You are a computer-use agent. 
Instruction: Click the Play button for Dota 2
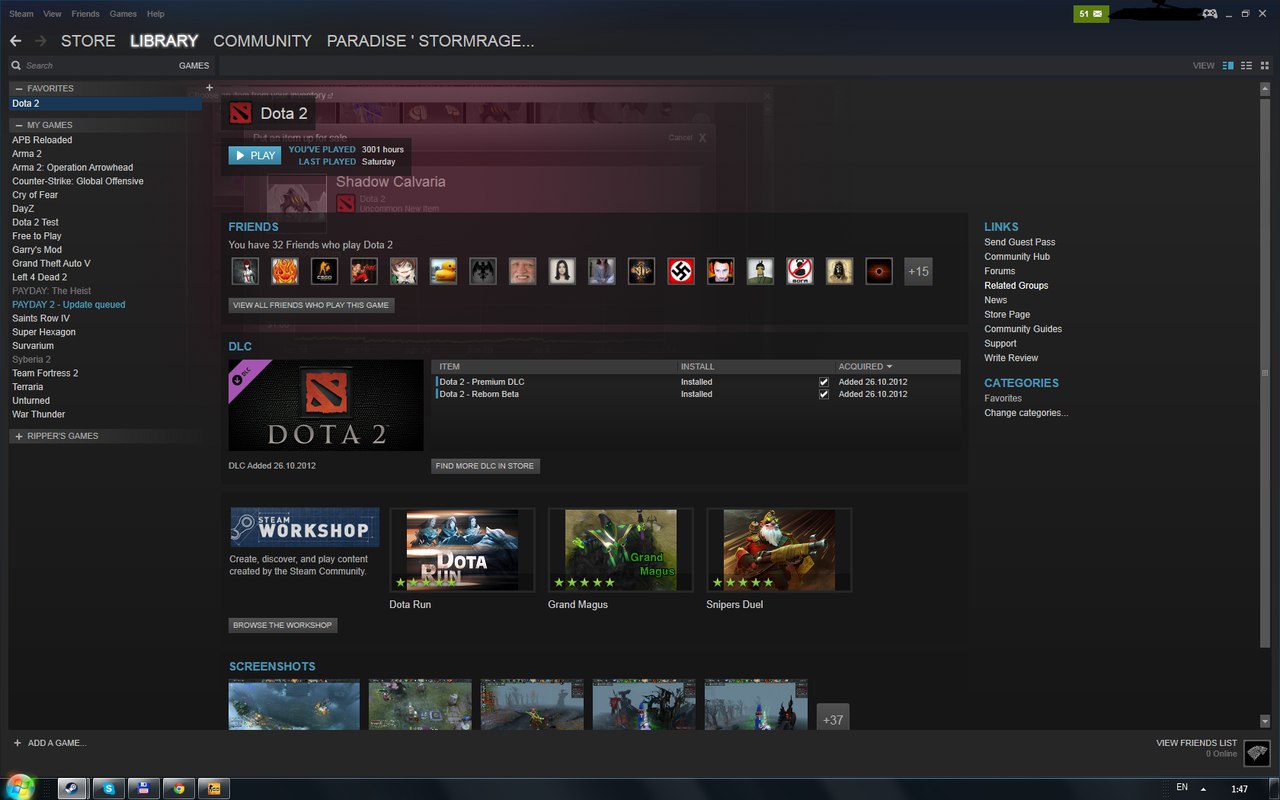pos(254,155)
